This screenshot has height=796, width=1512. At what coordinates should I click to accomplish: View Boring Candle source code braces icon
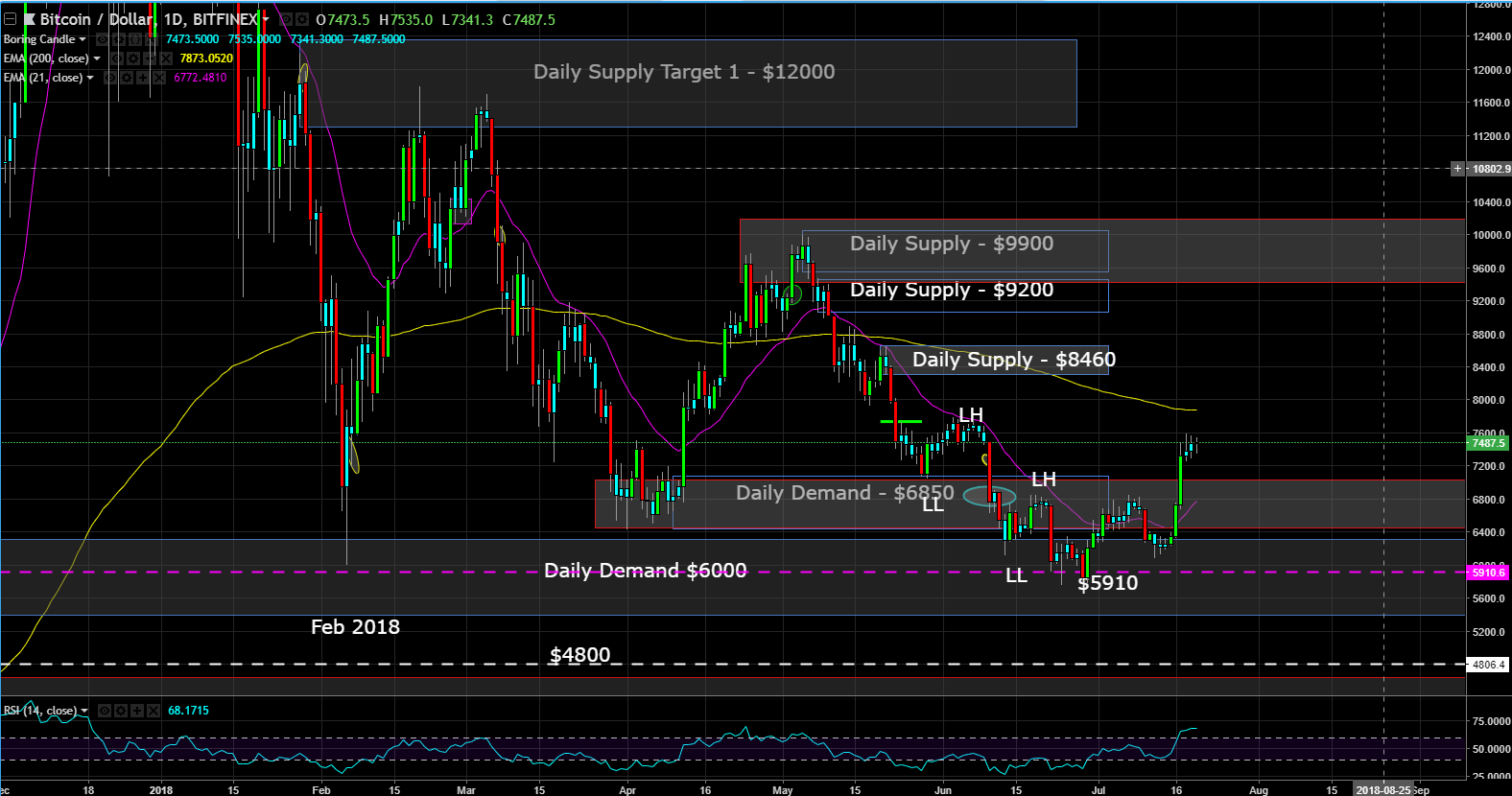[x=135, y=39]
